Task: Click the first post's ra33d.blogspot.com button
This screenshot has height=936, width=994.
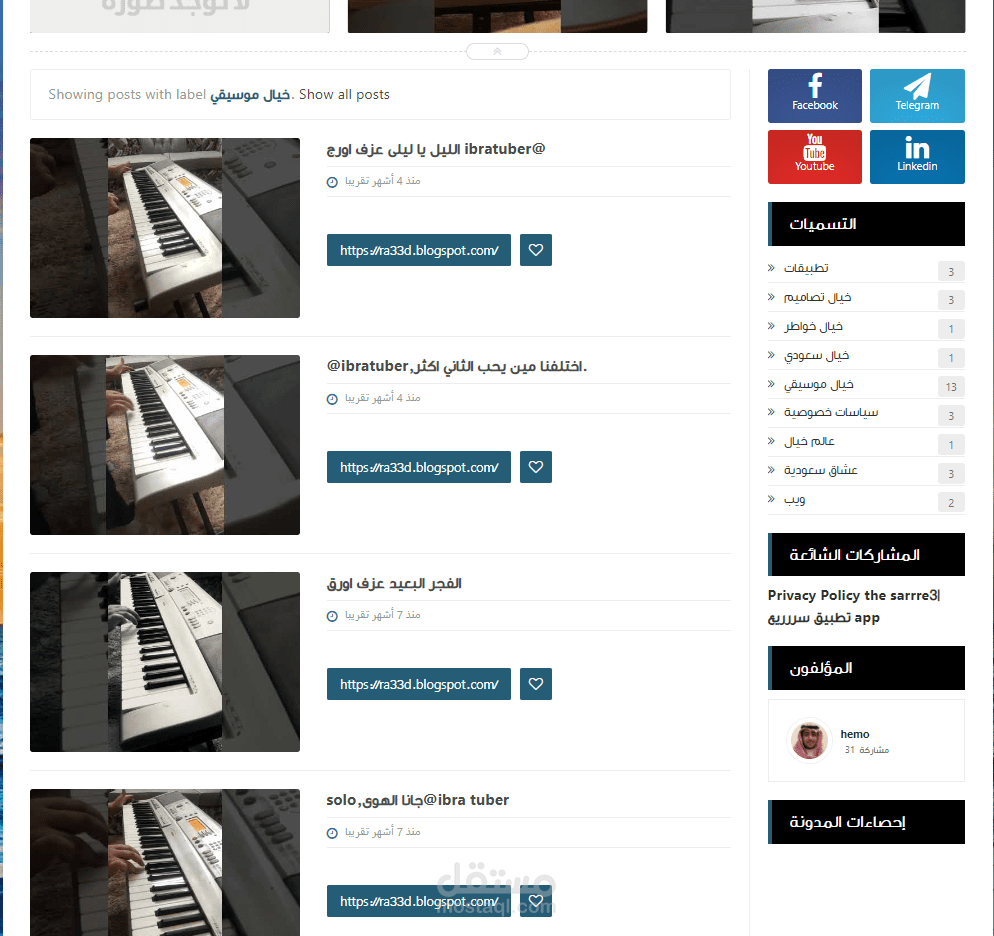Action: tap(419, 250)
